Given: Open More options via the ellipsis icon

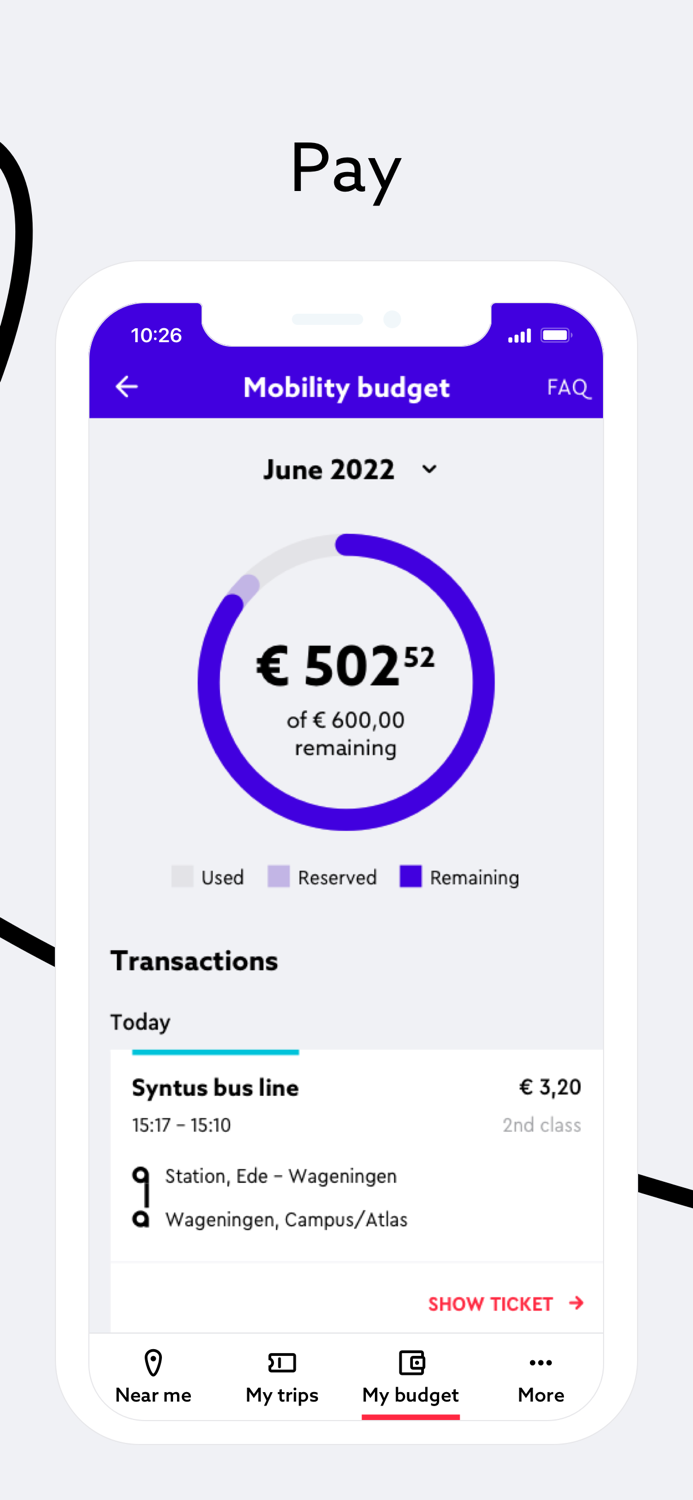Looking at the screenshot, I should tap(540, 1362).
